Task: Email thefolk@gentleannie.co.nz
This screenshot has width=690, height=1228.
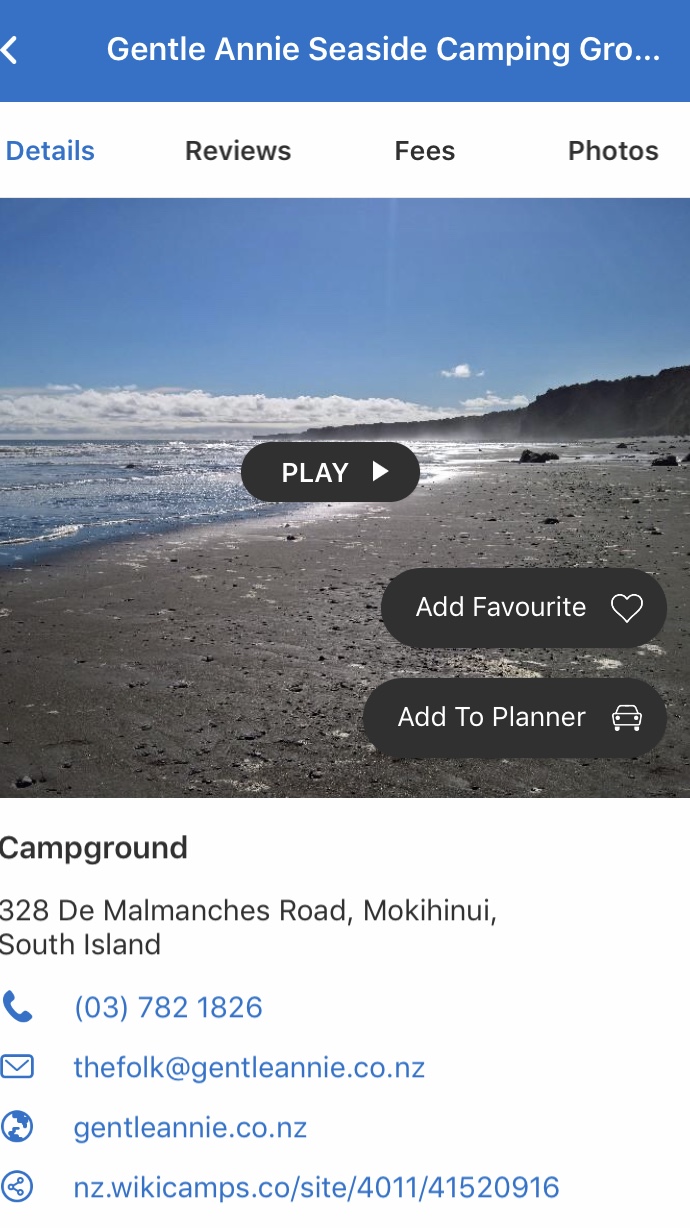Action: pyautogui.click(x=249, y=1067)
